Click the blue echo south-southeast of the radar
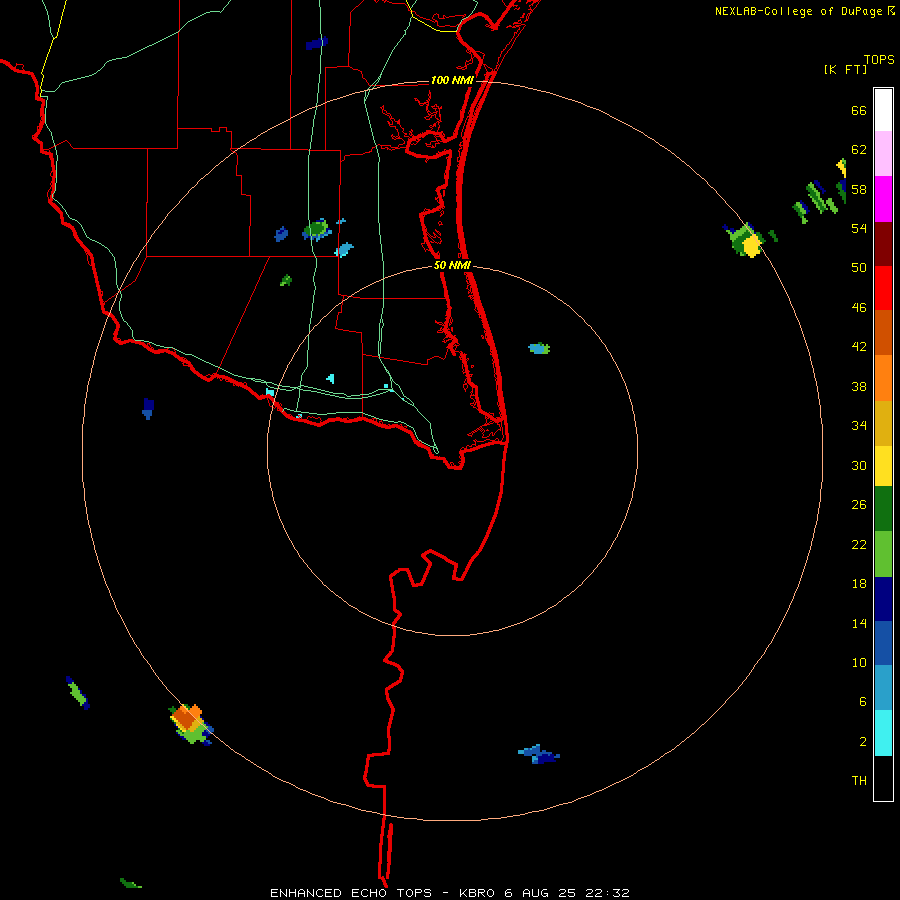This screenshot has height=900, width=900. [538, 754]
